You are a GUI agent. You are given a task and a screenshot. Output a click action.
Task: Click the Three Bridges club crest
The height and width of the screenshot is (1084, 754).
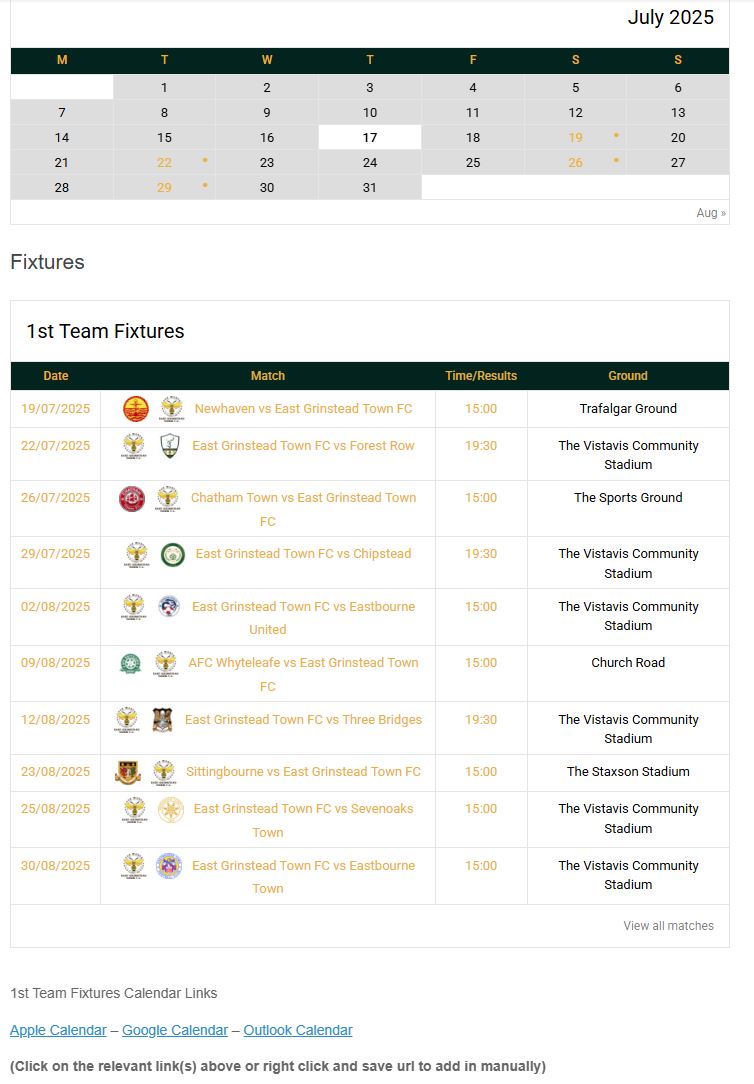(163, 720)
